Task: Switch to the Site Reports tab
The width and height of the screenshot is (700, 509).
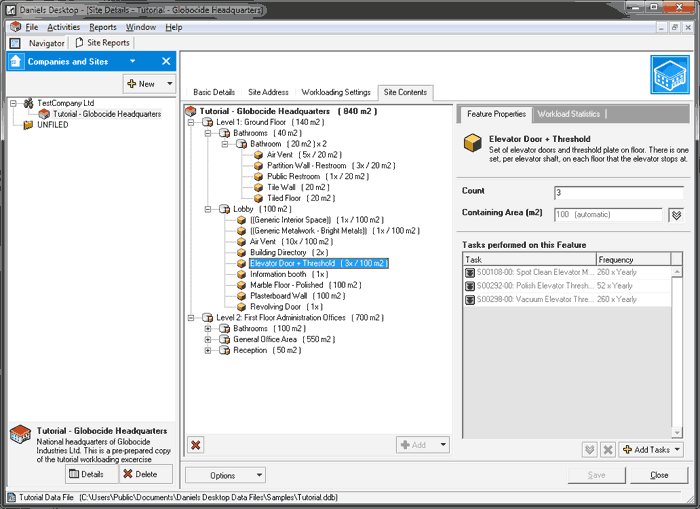Action: pyautogui.click(x=102, y=42)
